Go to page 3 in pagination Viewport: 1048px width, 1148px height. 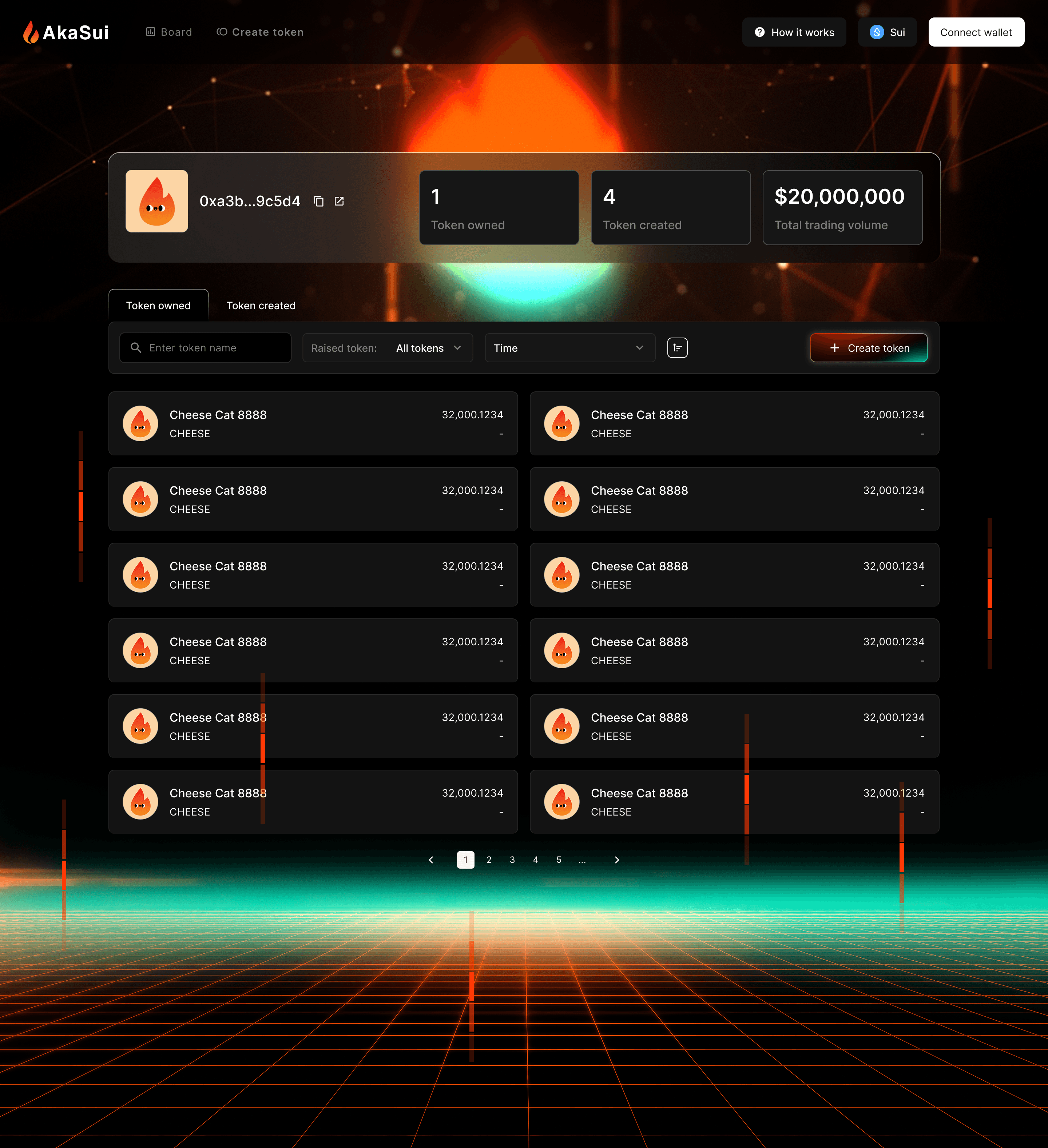pyautogui.click(x=512, y=860)
